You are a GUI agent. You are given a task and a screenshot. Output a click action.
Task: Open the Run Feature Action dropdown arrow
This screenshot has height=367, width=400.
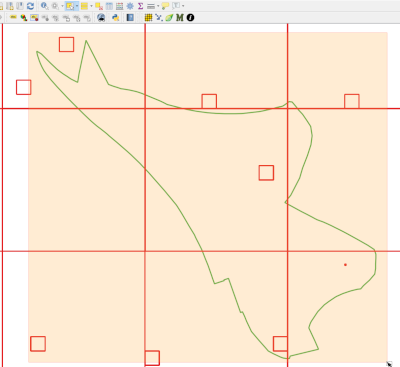tap(62, 6)
